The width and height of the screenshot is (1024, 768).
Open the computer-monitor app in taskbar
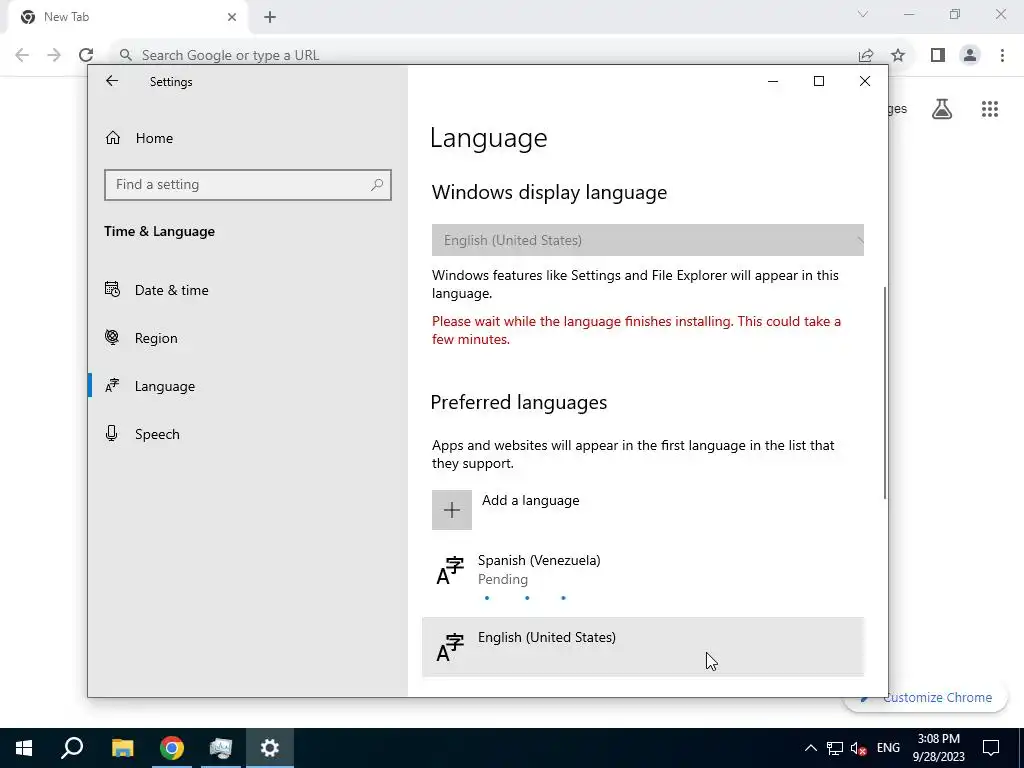[x=221, y=748]
